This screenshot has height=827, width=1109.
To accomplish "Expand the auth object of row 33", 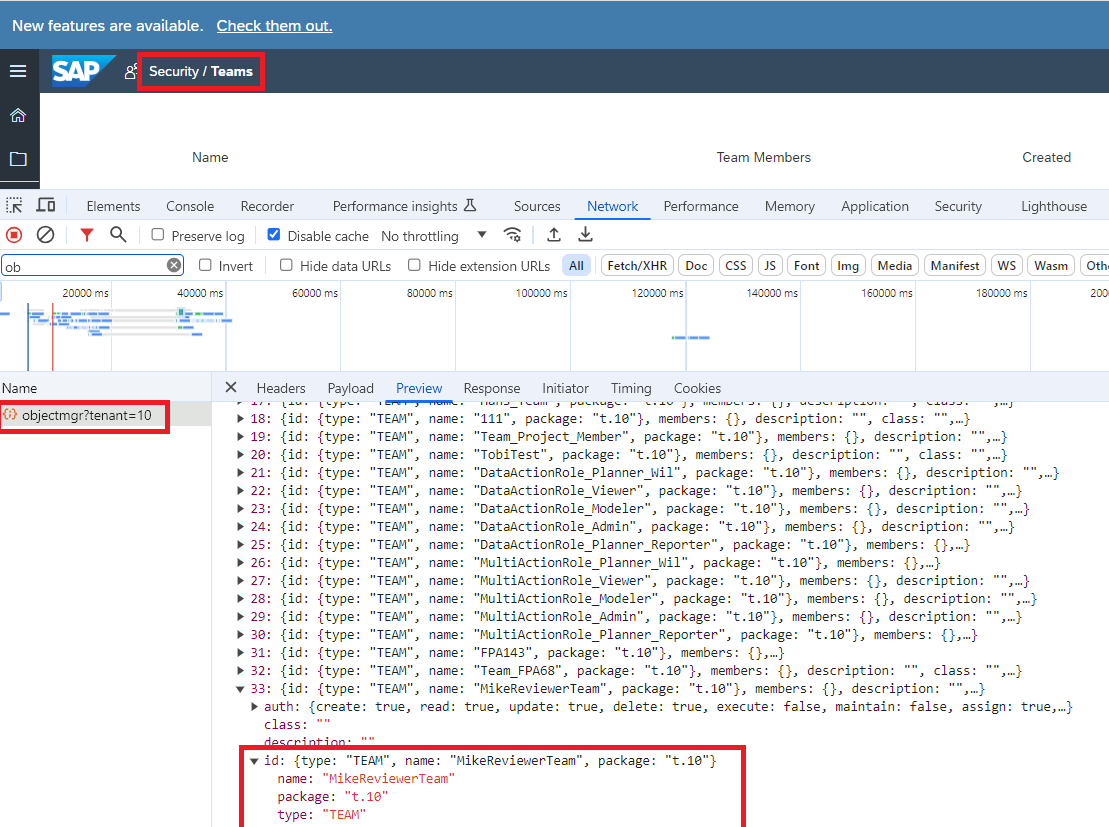I will coord(254,707).
